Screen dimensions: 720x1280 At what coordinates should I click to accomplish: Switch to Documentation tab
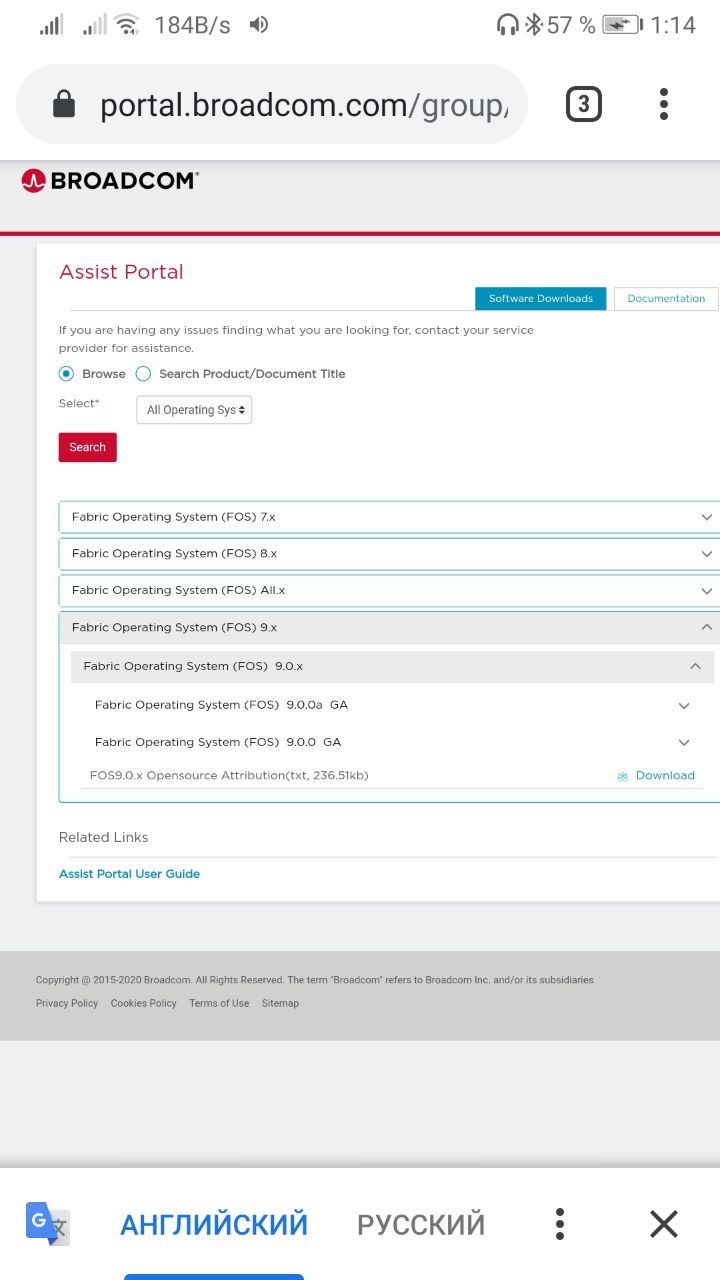click(x=666, y=298)
